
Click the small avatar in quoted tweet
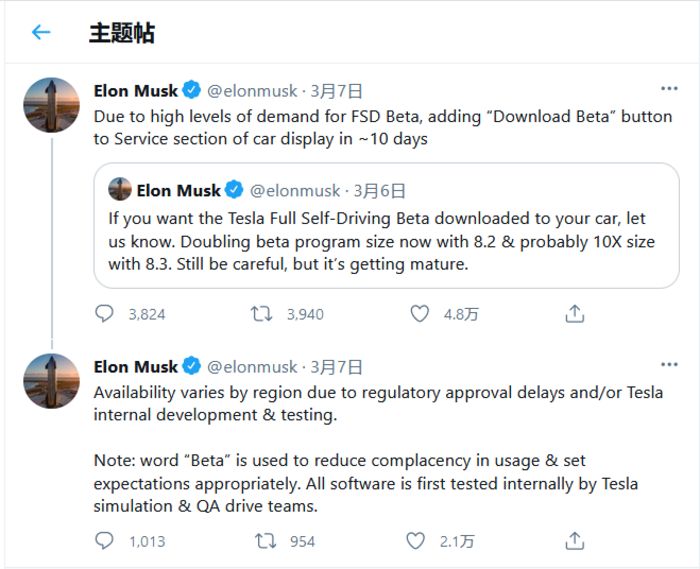(120, 190)
